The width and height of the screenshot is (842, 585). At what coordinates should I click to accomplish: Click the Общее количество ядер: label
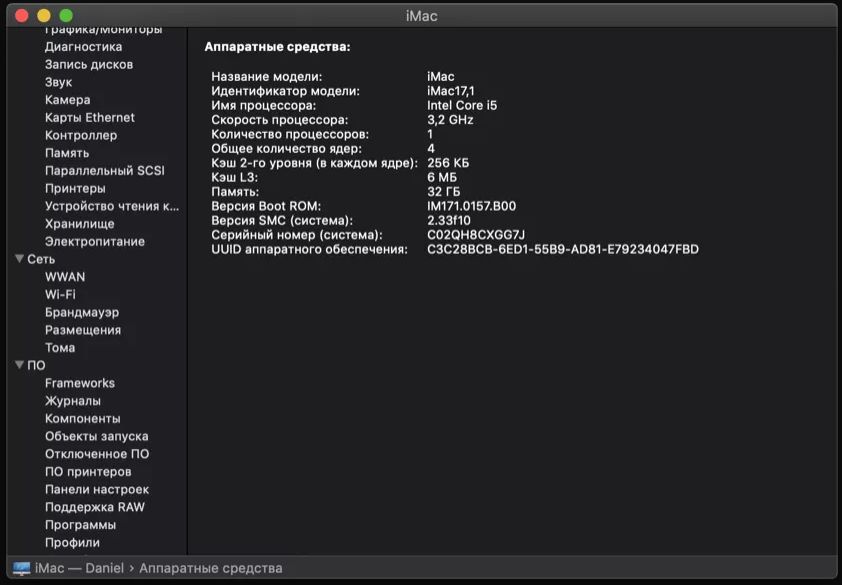286,149
